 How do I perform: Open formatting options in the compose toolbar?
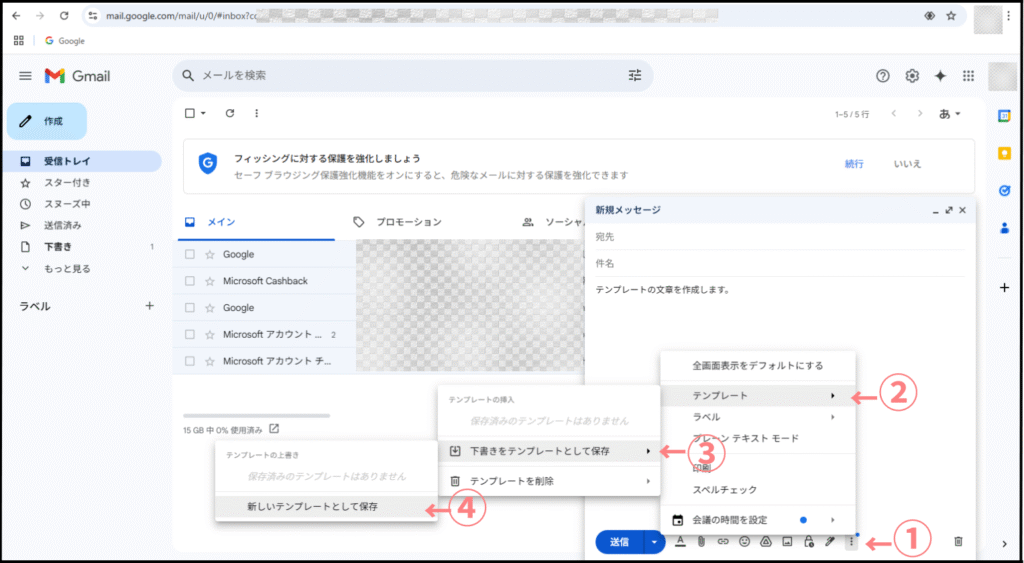coord(680,541)
